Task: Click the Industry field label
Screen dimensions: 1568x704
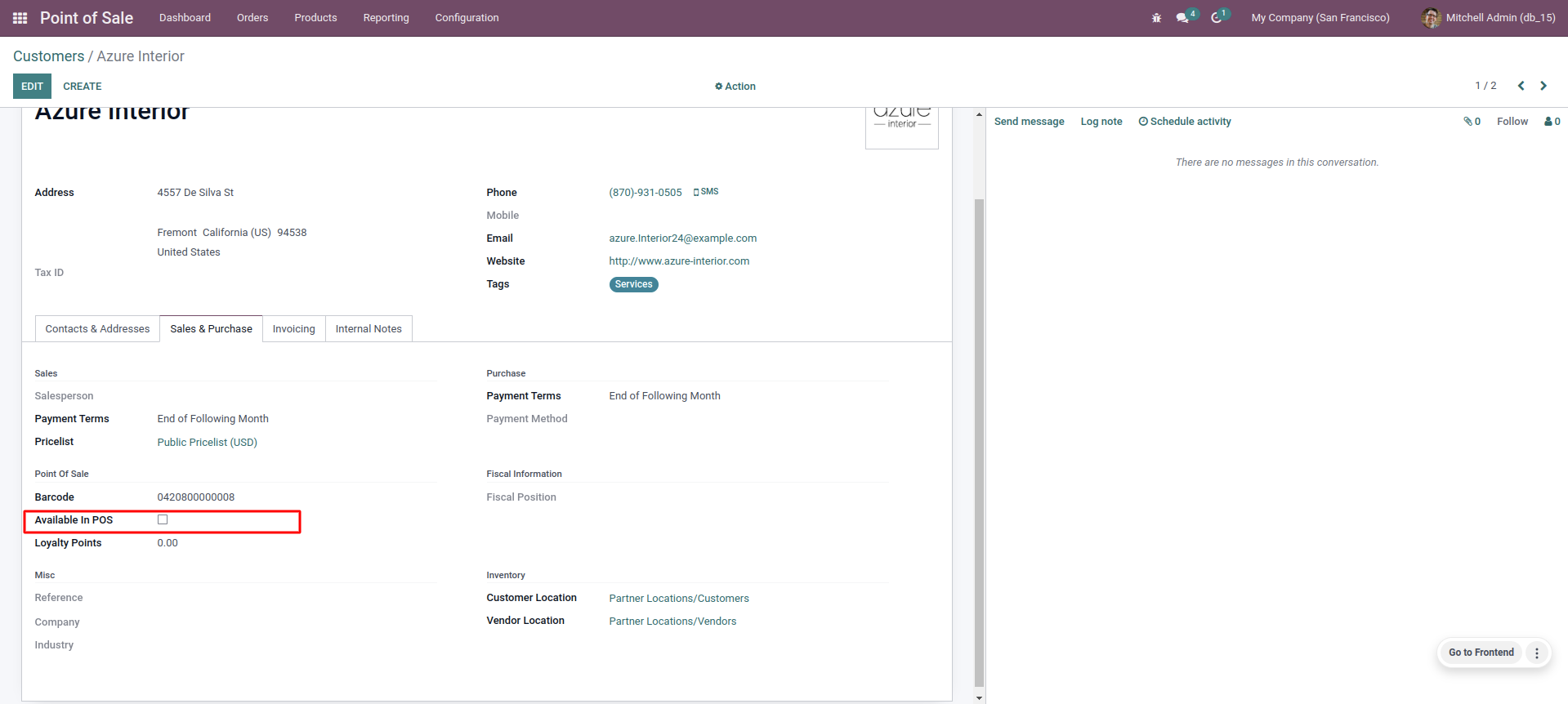Action: pyautogui.click(x=54, y=645)
